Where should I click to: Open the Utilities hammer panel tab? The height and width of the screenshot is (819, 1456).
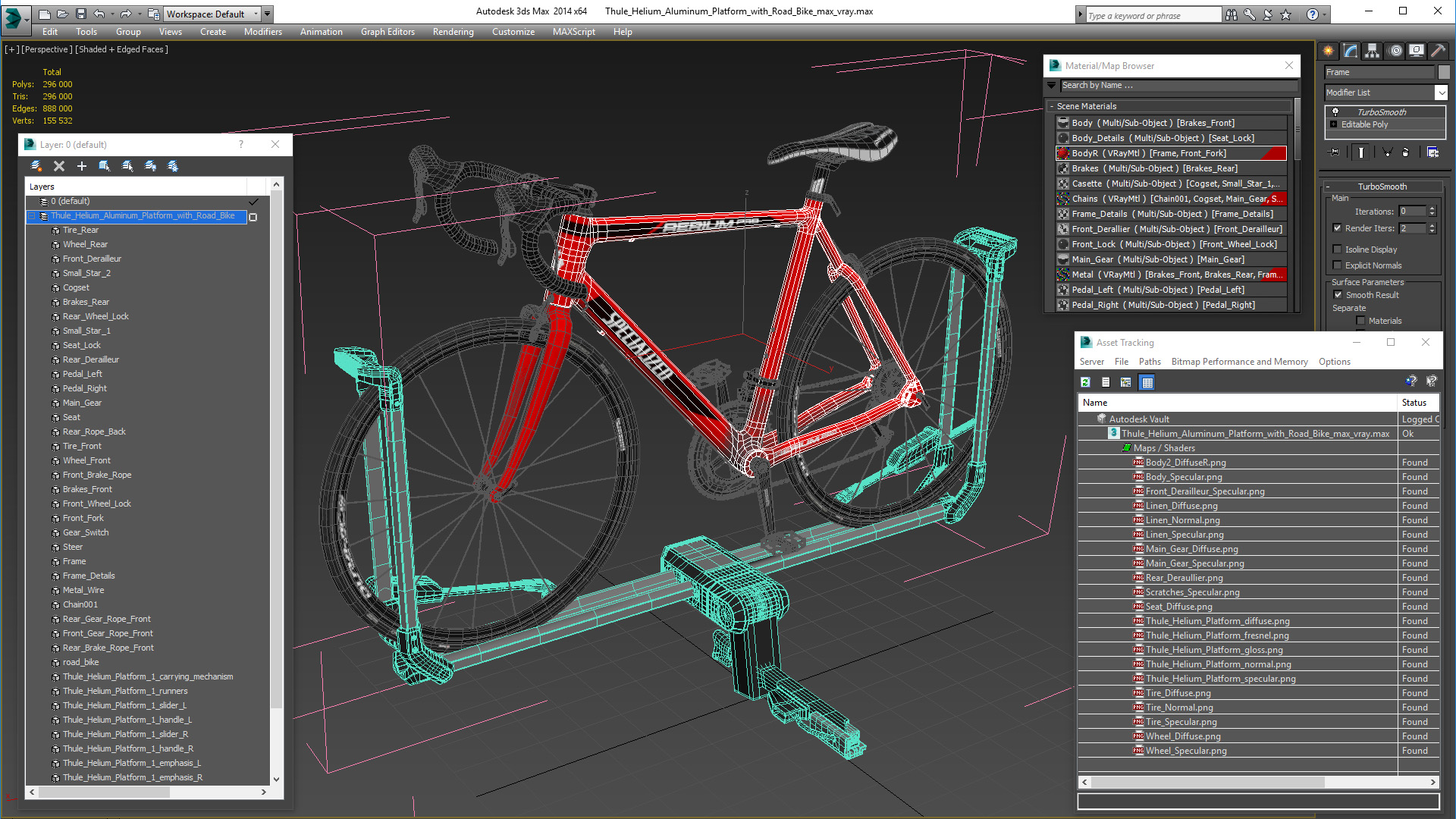pos(1438,51)
